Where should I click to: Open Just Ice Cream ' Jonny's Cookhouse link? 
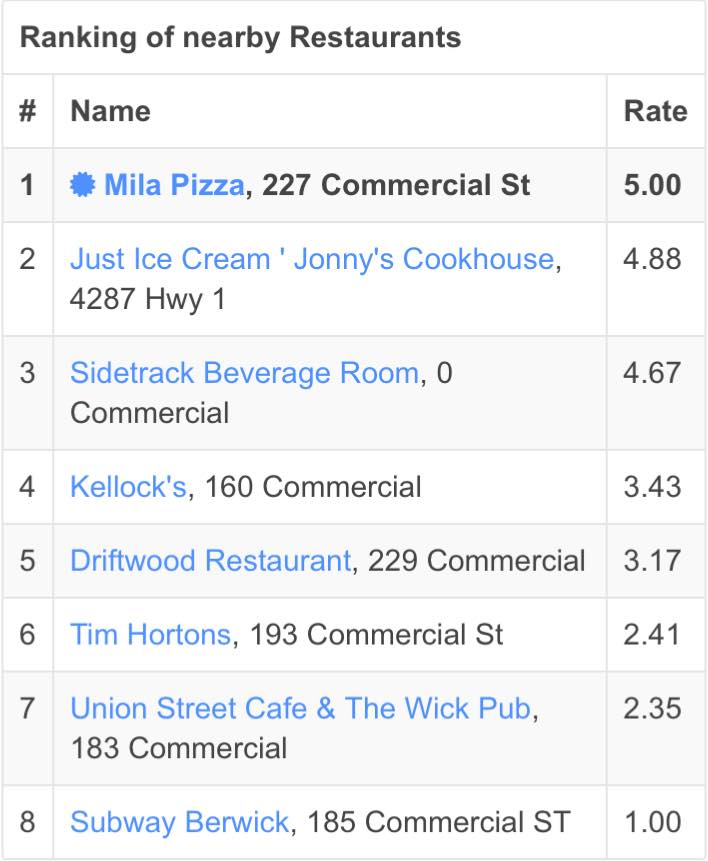[312, 259]
